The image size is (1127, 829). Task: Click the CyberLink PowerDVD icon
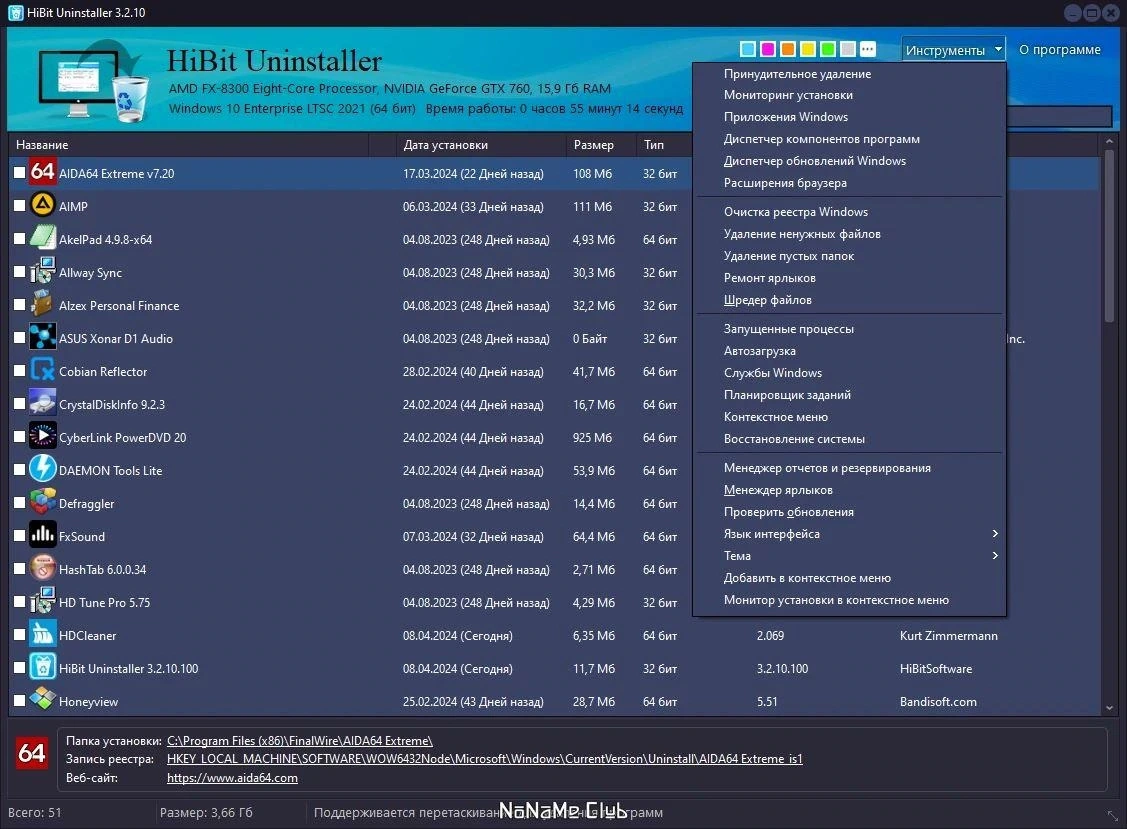tap(42, 437)
